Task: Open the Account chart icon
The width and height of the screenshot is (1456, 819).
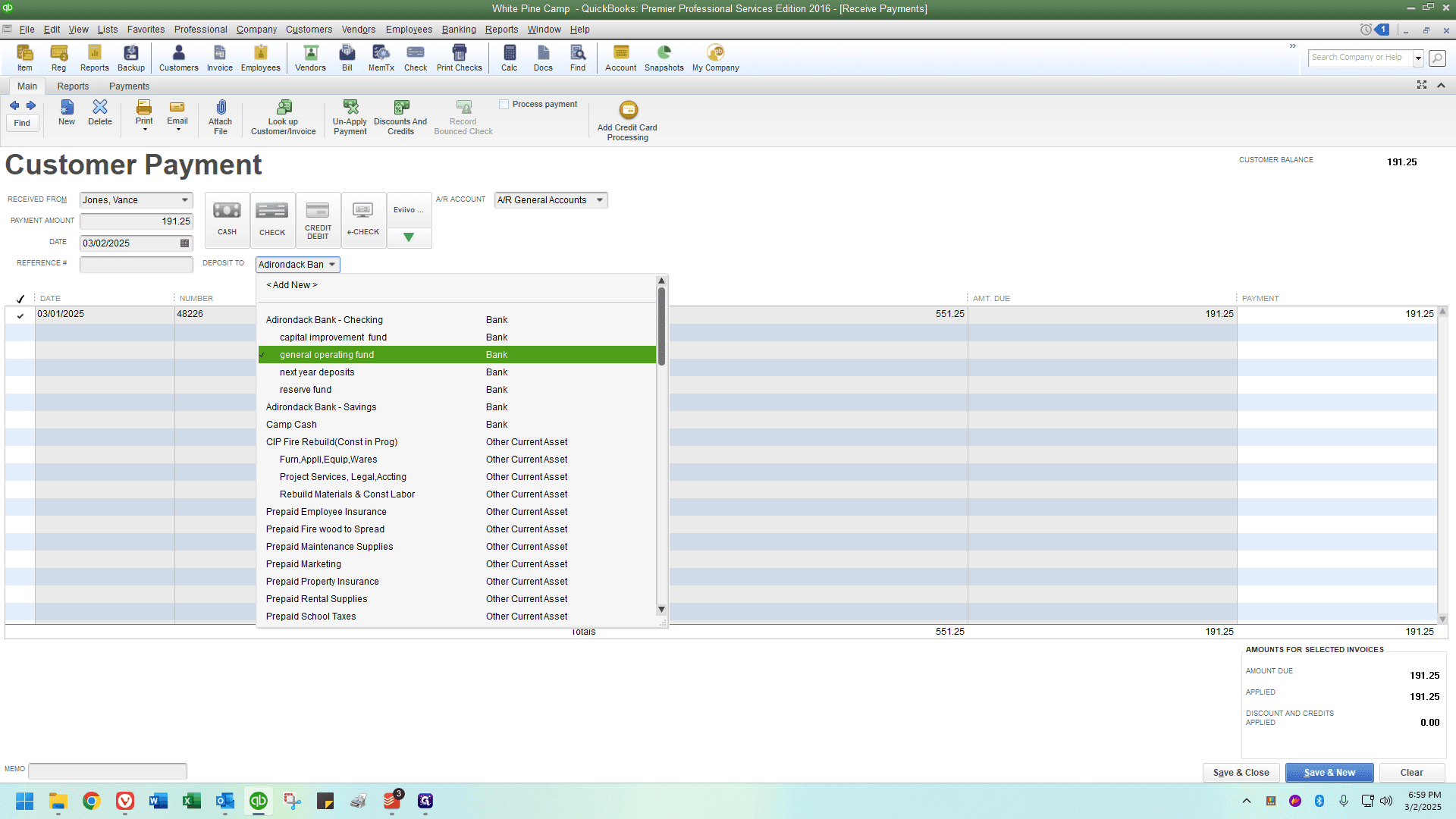Action: (621, 58)
